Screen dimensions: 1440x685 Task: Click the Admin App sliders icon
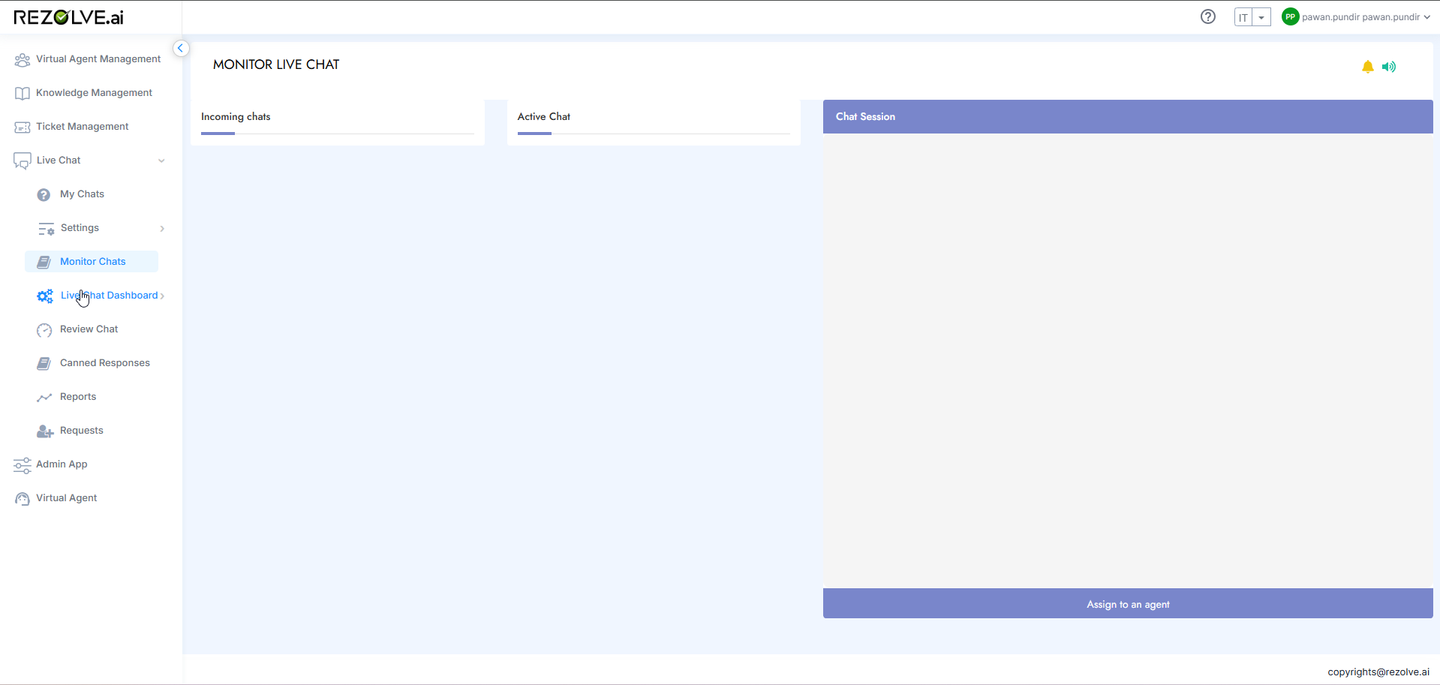coord(22,465)
